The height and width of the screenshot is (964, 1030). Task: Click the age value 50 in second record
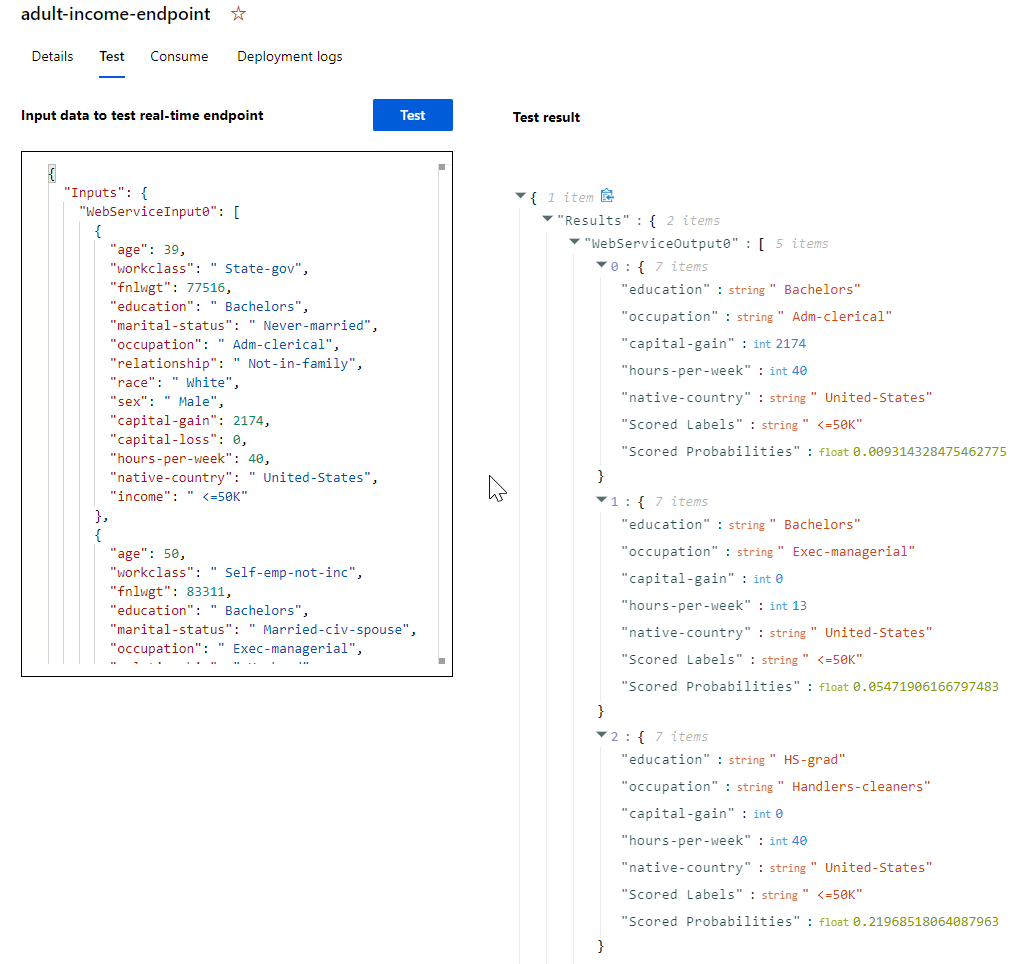(171, 554)
